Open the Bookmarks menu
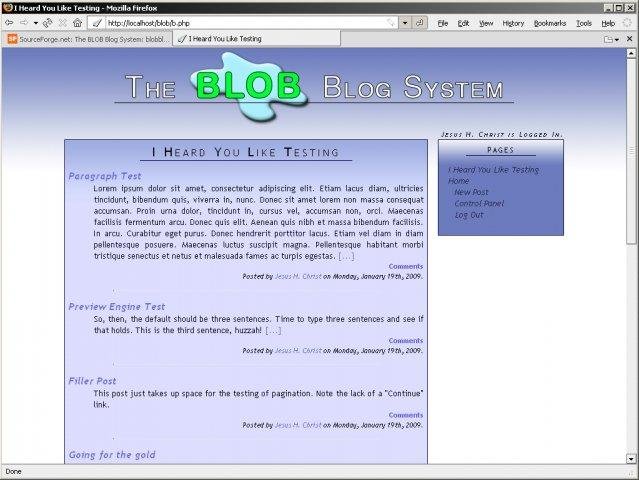Image resolution: width=639 pixels, height=480 pixels. [550, 24]
